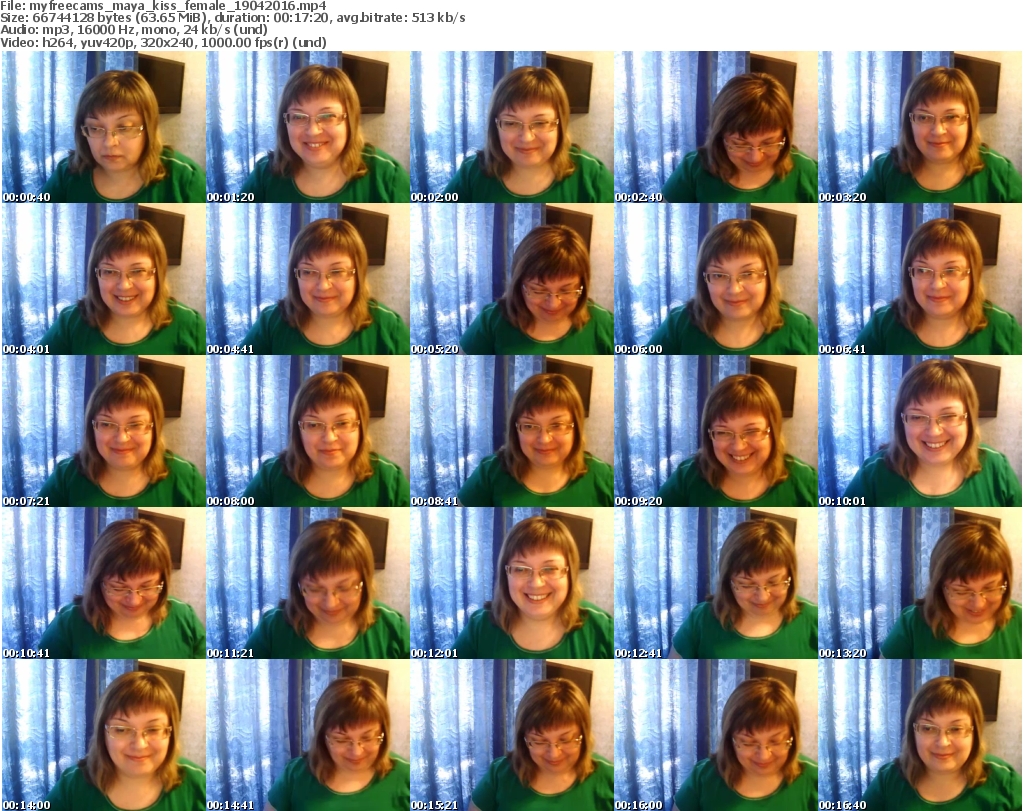The height and width of the screenshot is (811, 1024).
Task: Choose the frame marked 00:12:01
Action: tap(512, 583)
